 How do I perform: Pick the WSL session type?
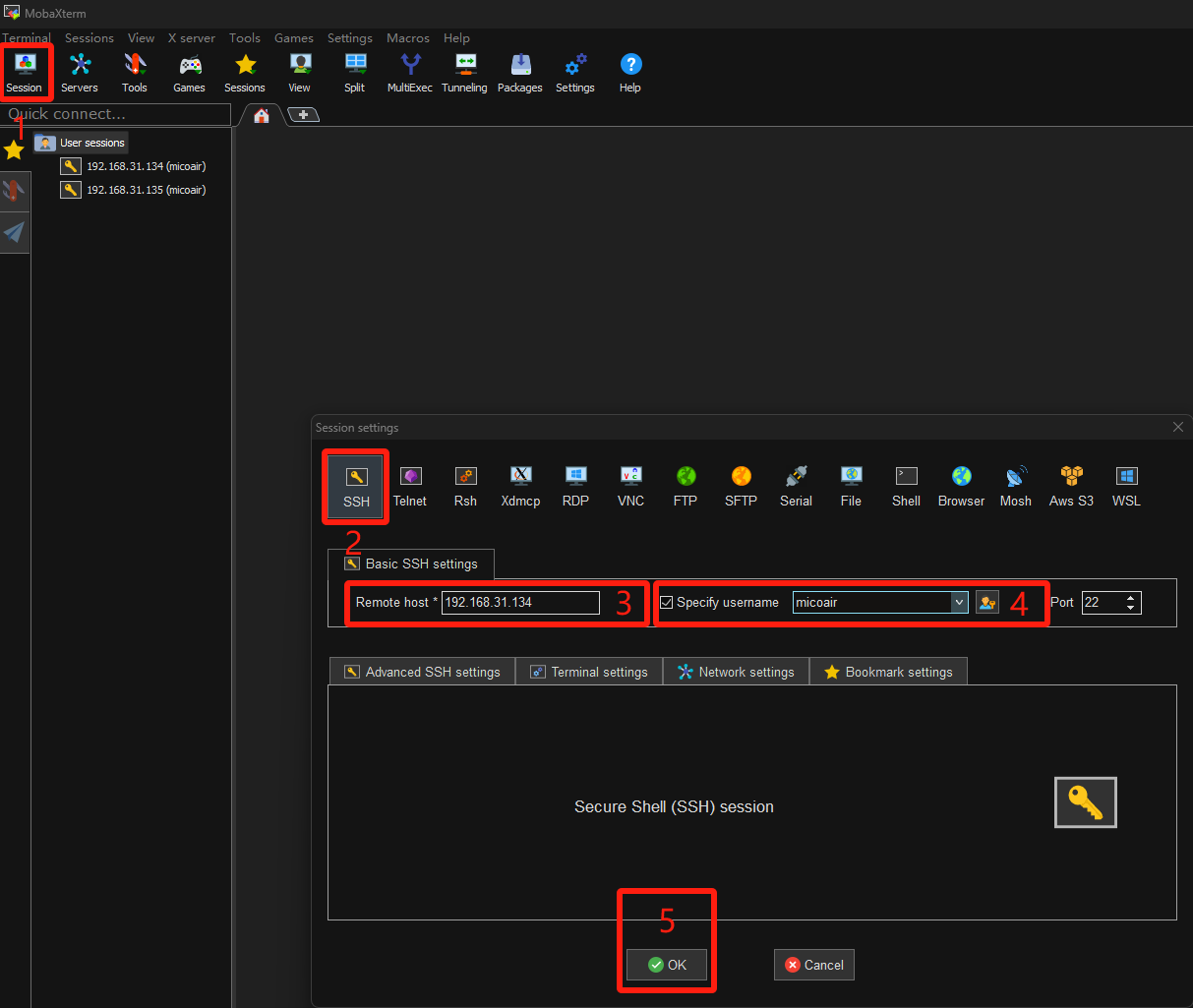coord(1126,486)
